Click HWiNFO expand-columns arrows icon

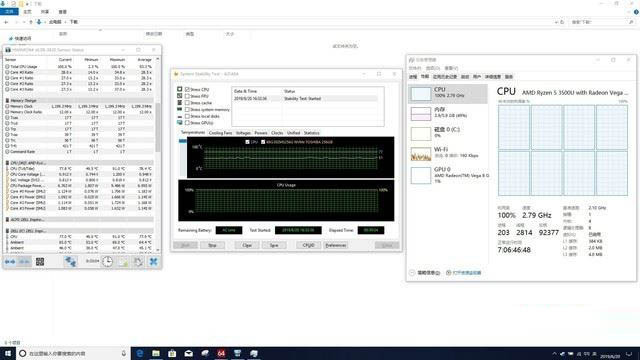(x=10, y=262)
